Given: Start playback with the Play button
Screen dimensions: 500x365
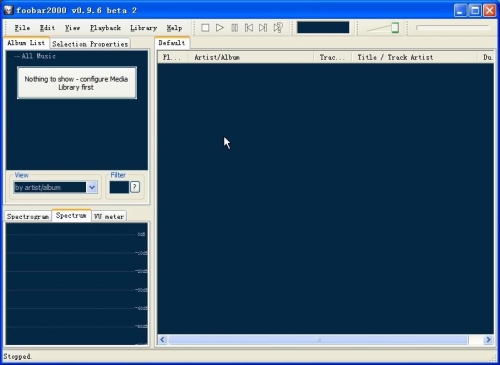Looking at the screenshot, I should pos(219,28).
